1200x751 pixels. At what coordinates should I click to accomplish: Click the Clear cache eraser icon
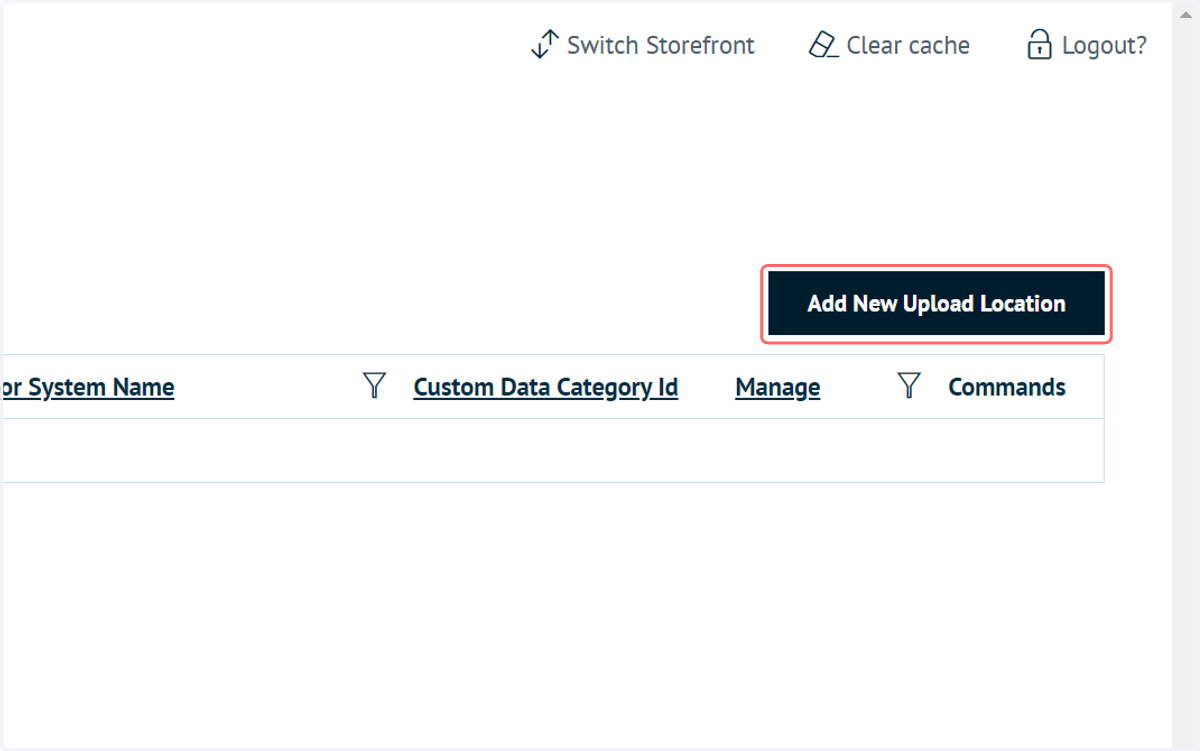(x=823, y=45)
